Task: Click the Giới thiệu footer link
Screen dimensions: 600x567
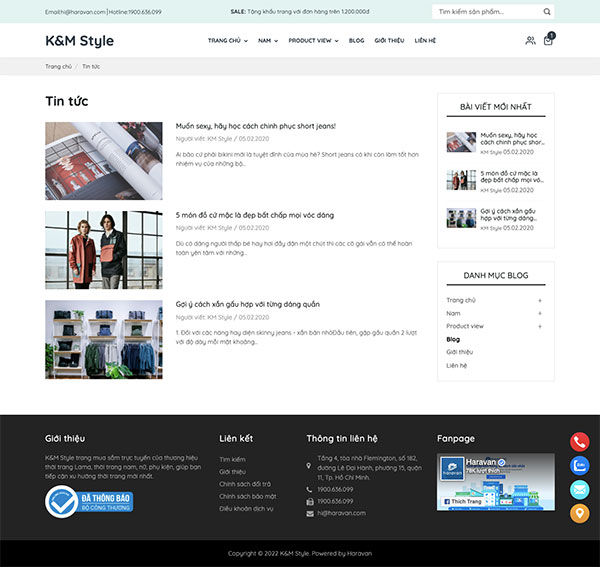Action: pos(232,472)
